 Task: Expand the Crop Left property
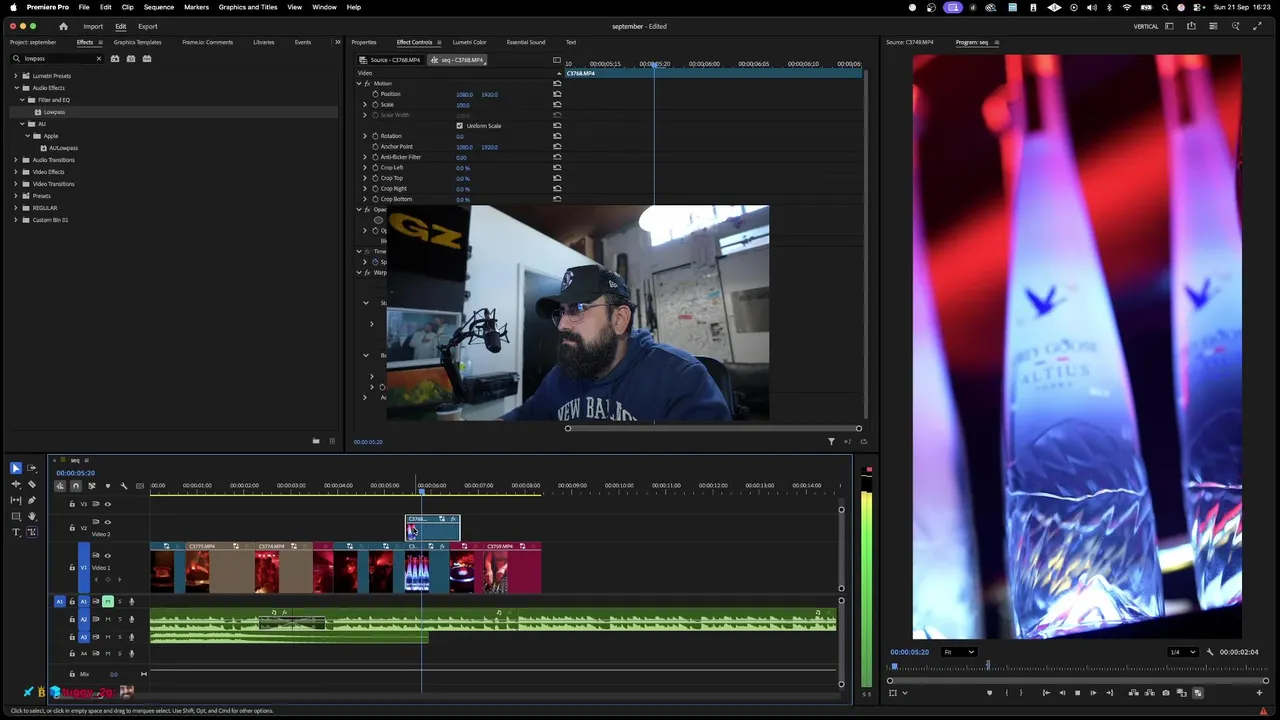tap(365, 168)
